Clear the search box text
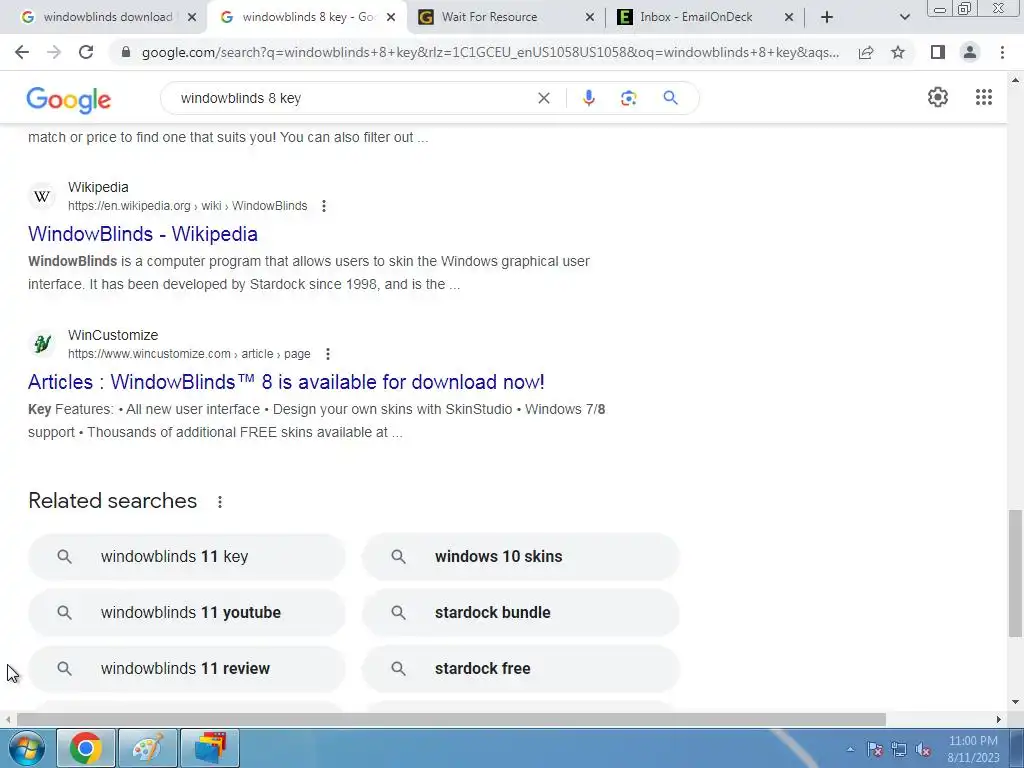 543,98
